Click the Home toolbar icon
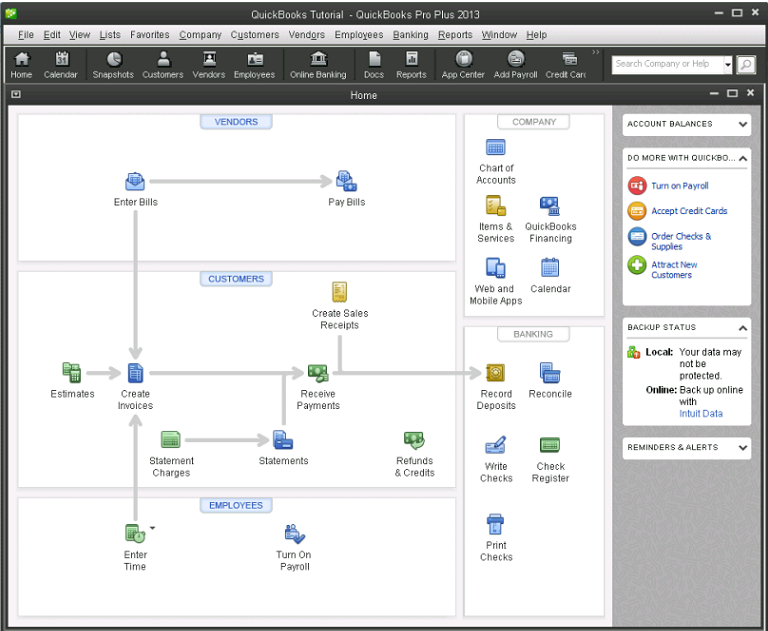The image size is (768, 631). [21, 65]
